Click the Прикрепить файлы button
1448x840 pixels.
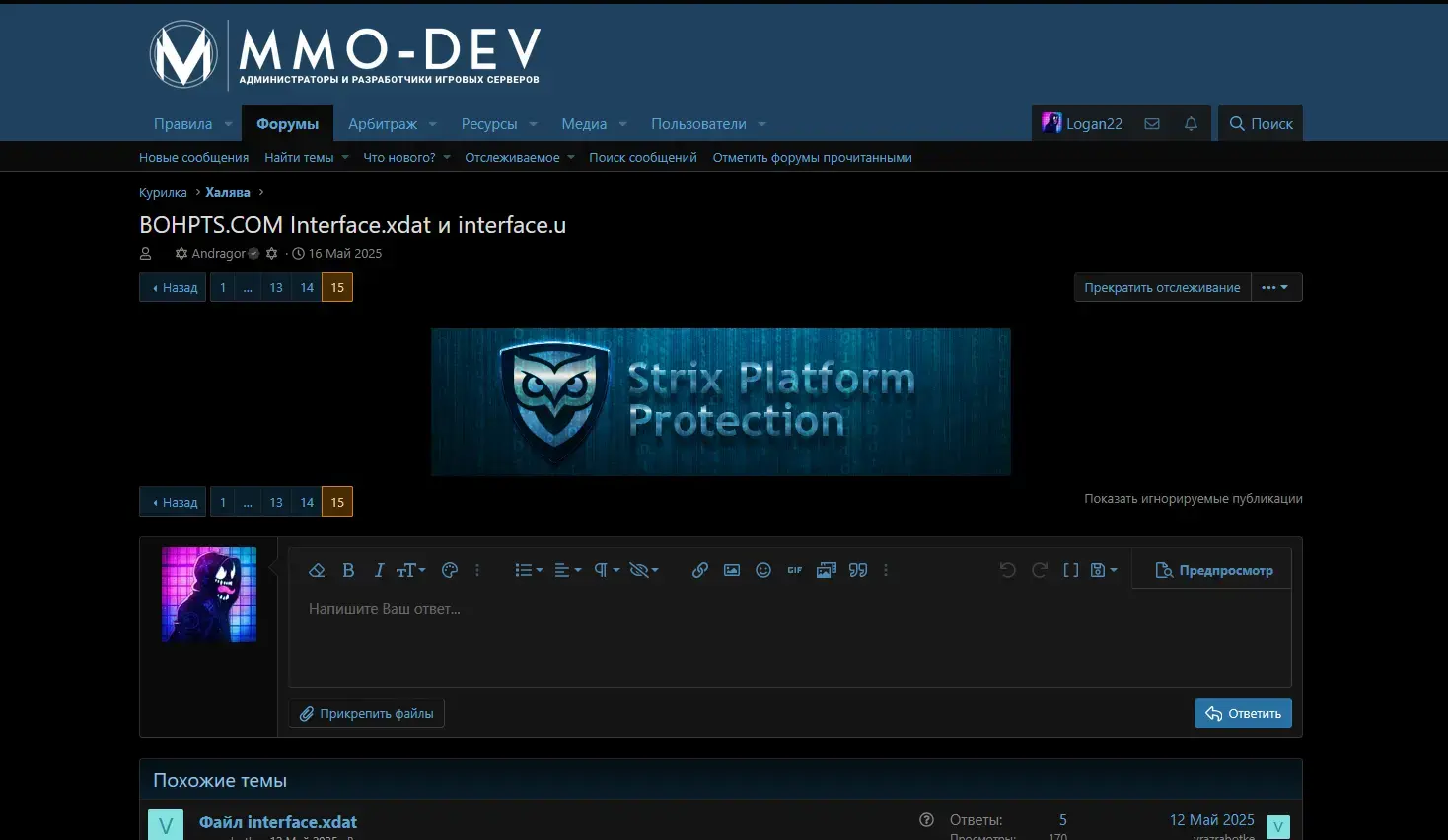tap(367, 713)
